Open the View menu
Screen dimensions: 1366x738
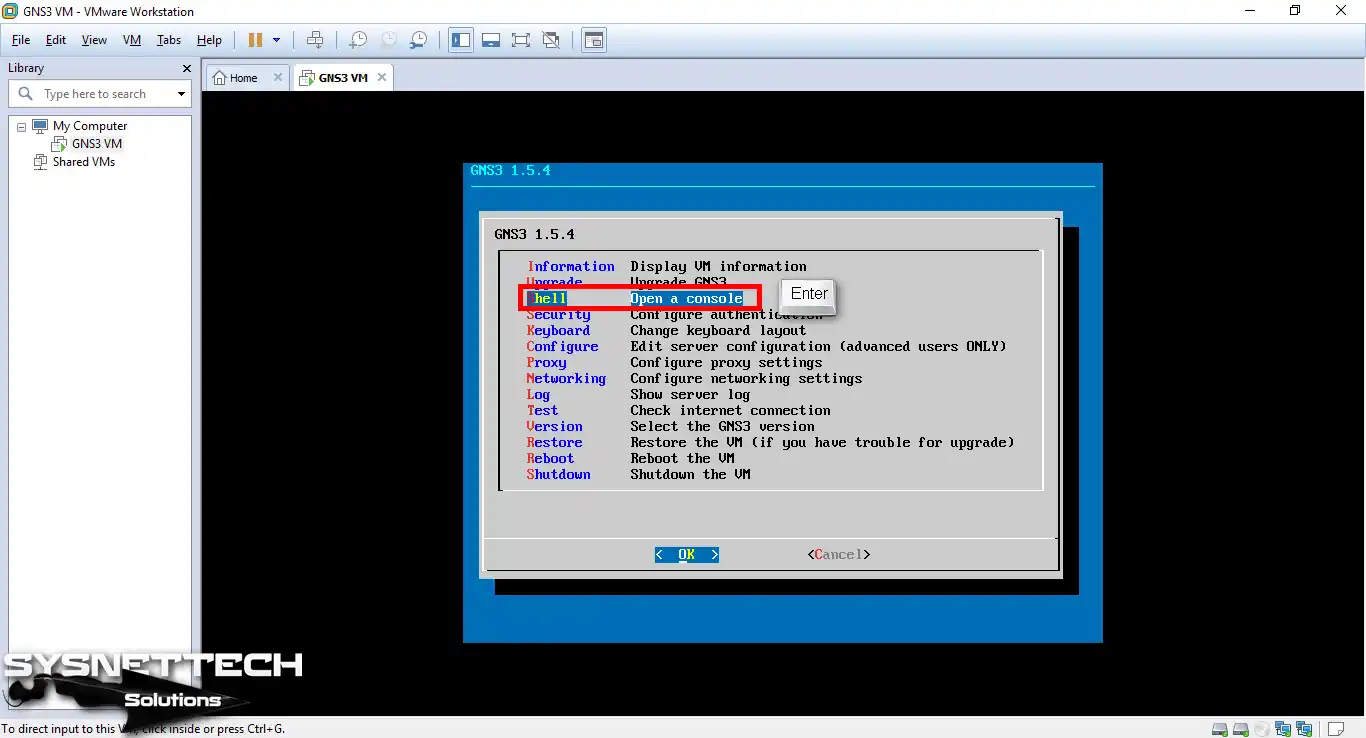click(x=94, y=40)
